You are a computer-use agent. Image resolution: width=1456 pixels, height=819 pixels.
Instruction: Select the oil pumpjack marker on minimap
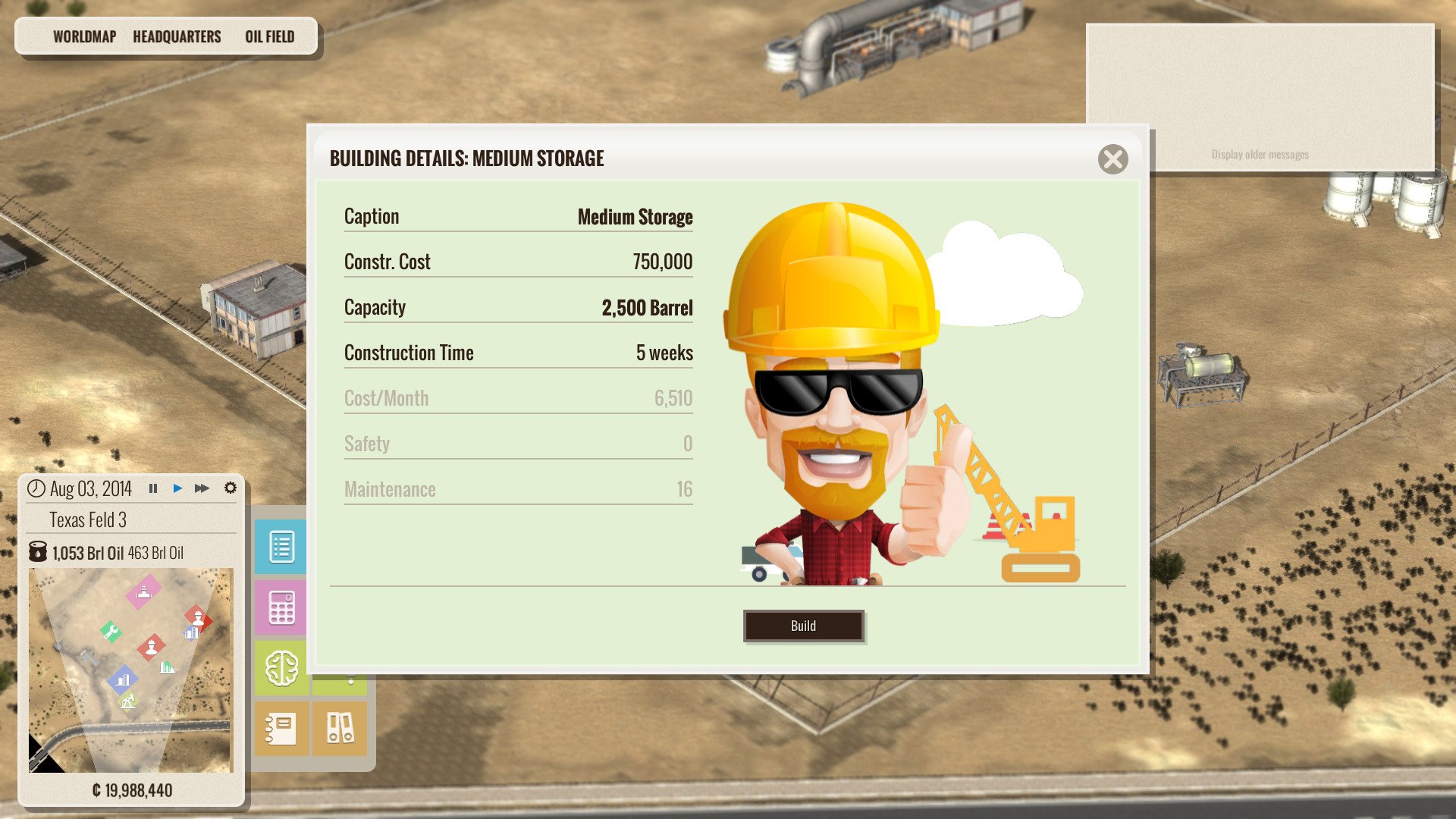(127, 701)
